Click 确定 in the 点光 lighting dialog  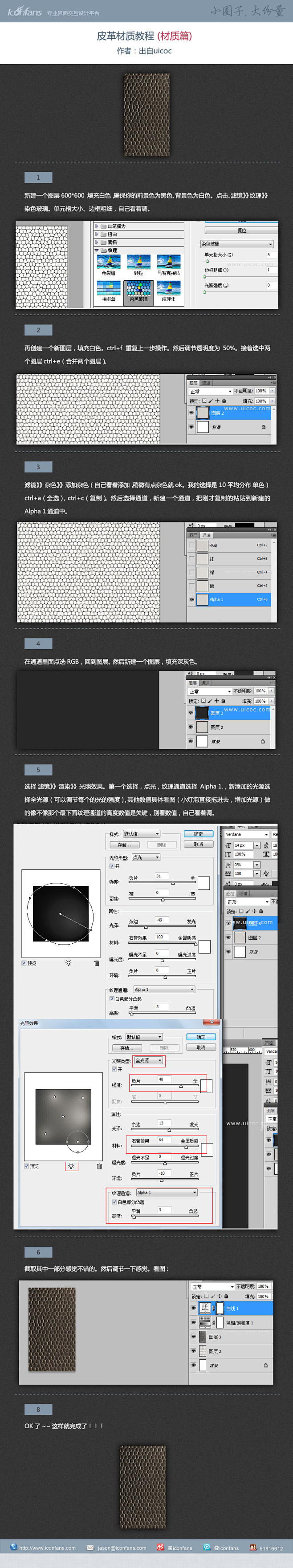coord(198,834)
